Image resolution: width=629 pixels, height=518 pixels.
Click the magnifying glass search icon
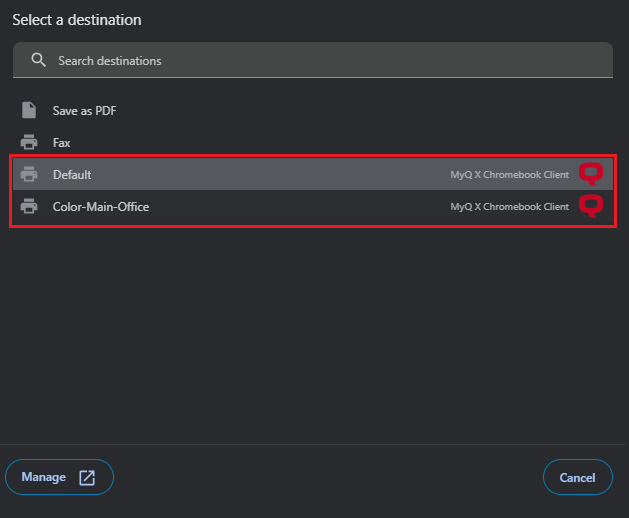click(39, 60)
